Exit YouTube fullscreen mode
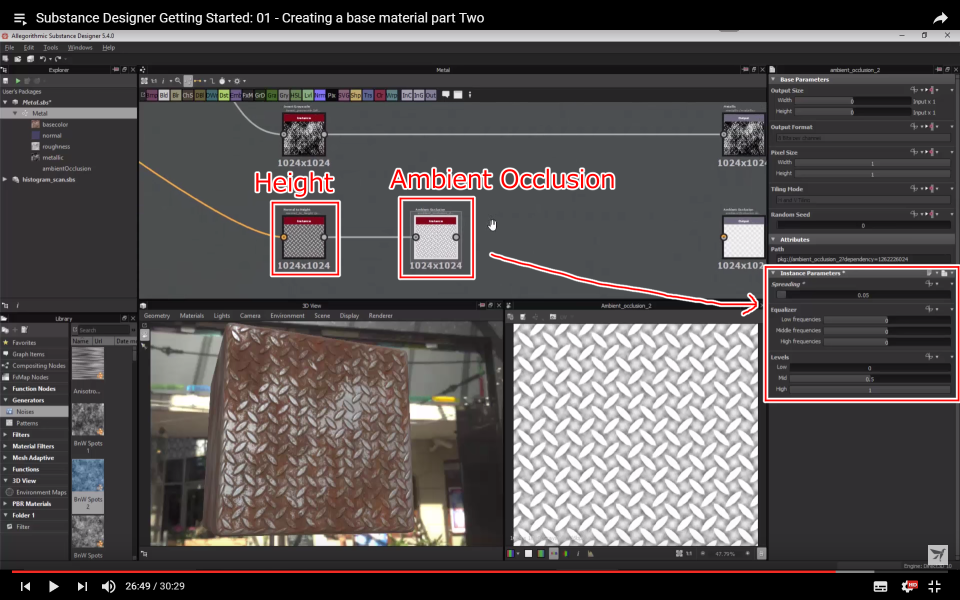This screenshot has width=960, height=600. click(934, 586)
